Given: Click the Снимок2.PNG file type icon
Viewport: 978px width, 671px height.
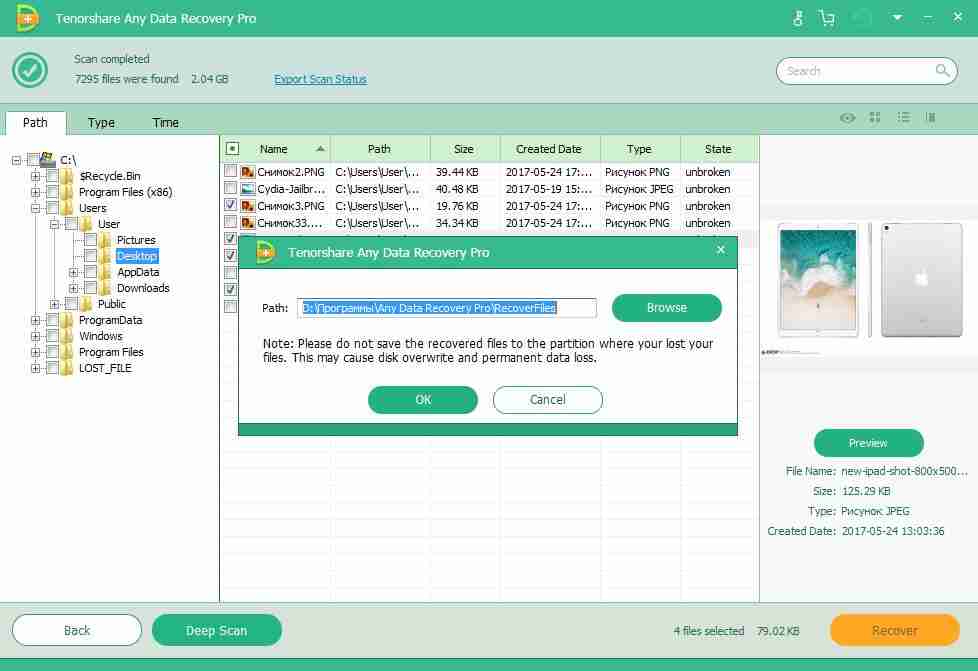Looking at the screenshot, I should point(248,171).
